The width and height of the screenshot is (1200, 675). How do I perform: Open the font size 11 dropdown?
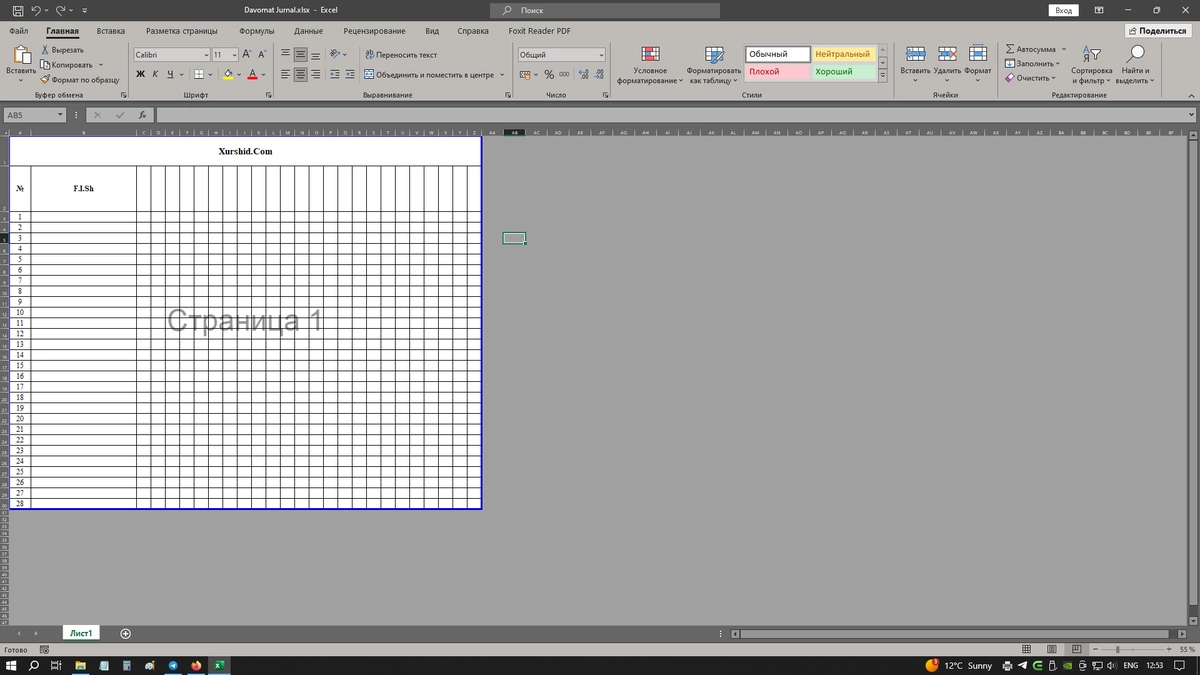(x=233, y=55)
